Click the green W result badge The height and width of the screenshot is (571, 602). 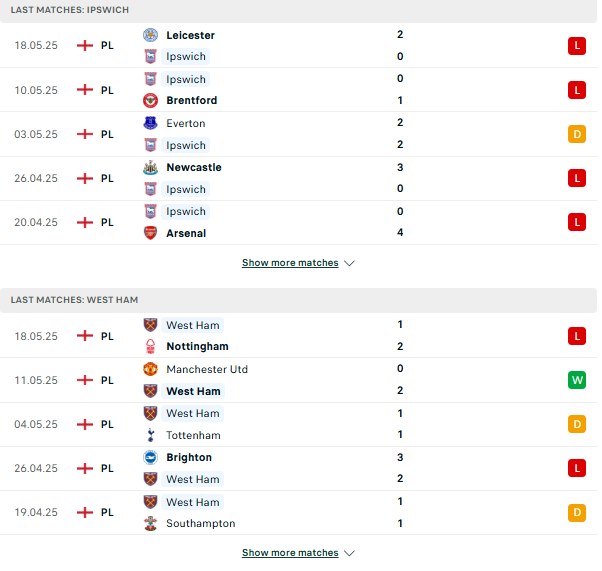click(x=577, y=380)
